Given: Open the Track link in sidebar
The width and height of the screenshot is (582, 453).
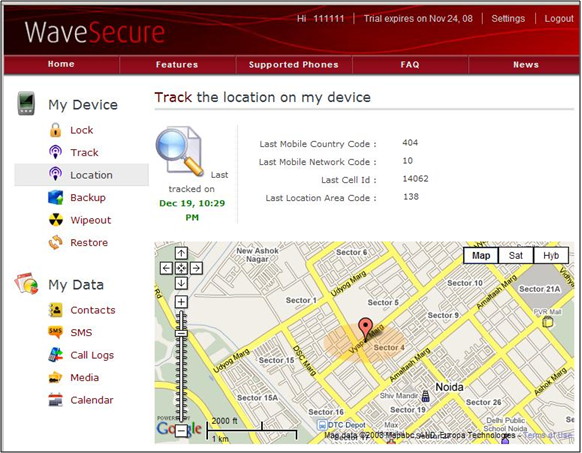Looking at the screenshot, I should click(x=85, y=153).
